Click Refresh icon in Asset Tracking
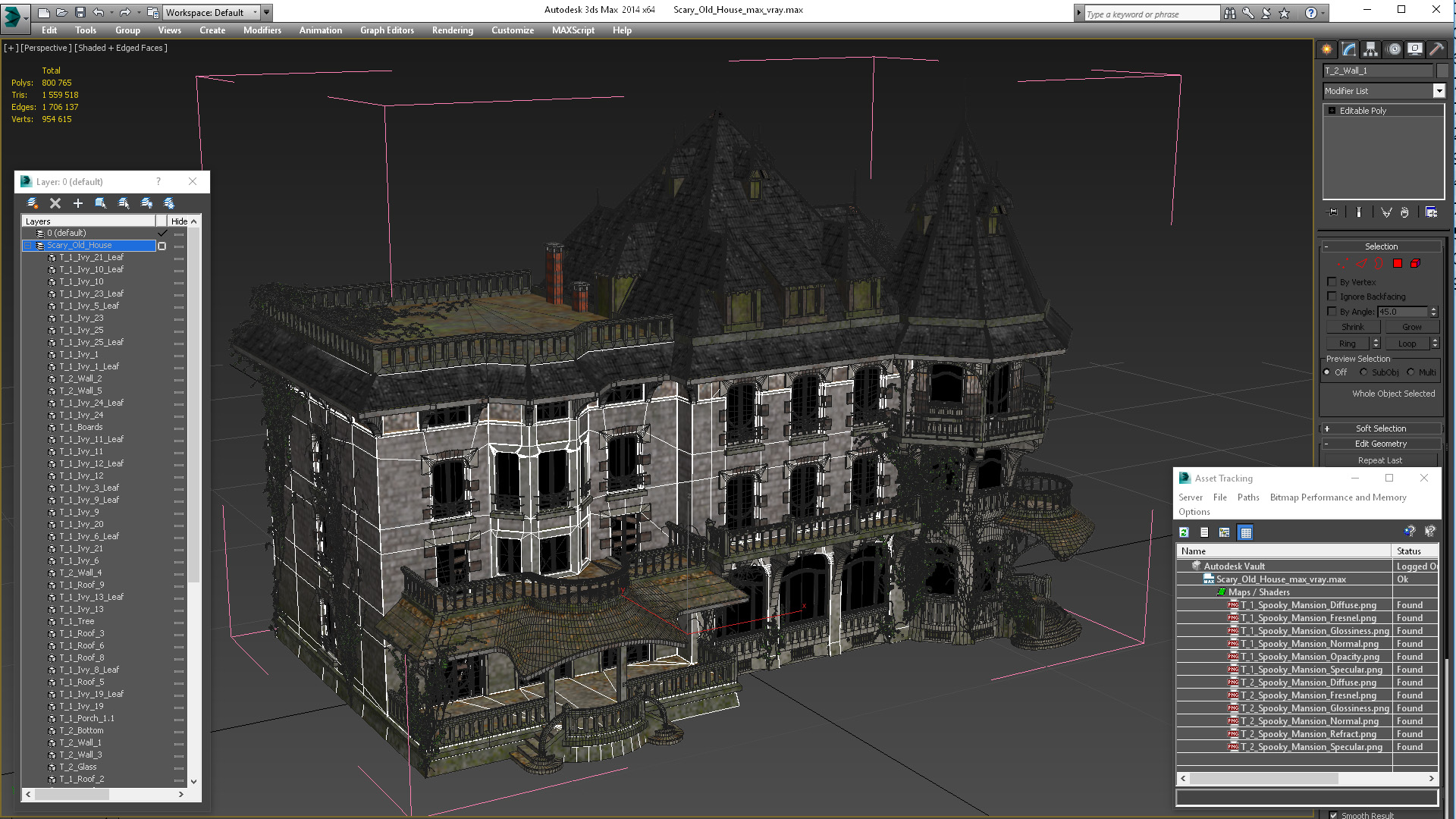Screen dimensions: 1456x819 click(1184, 532)
